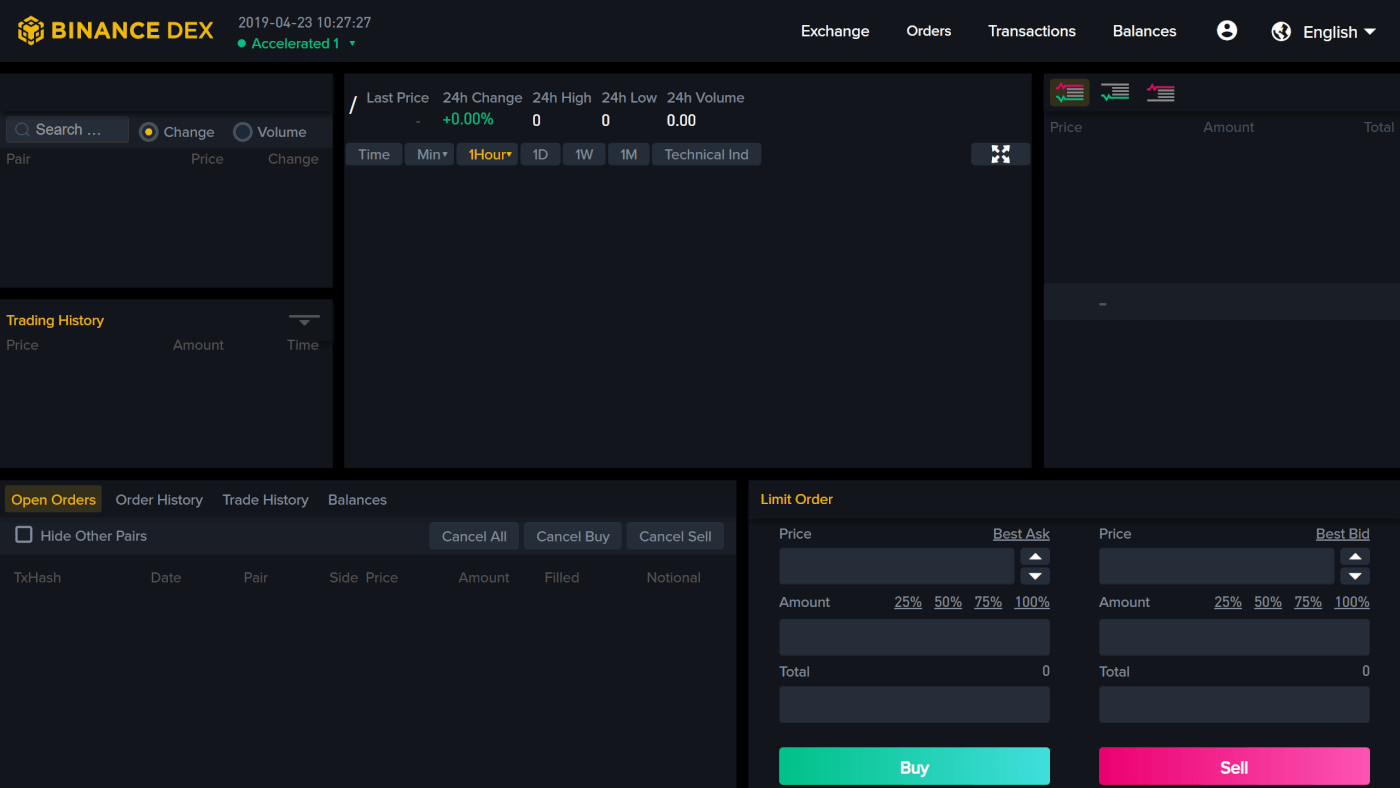This screenshot has width=1400, height=788.
Task: Decrease buy price with down arrow
Action: [x=1034, y=576]
